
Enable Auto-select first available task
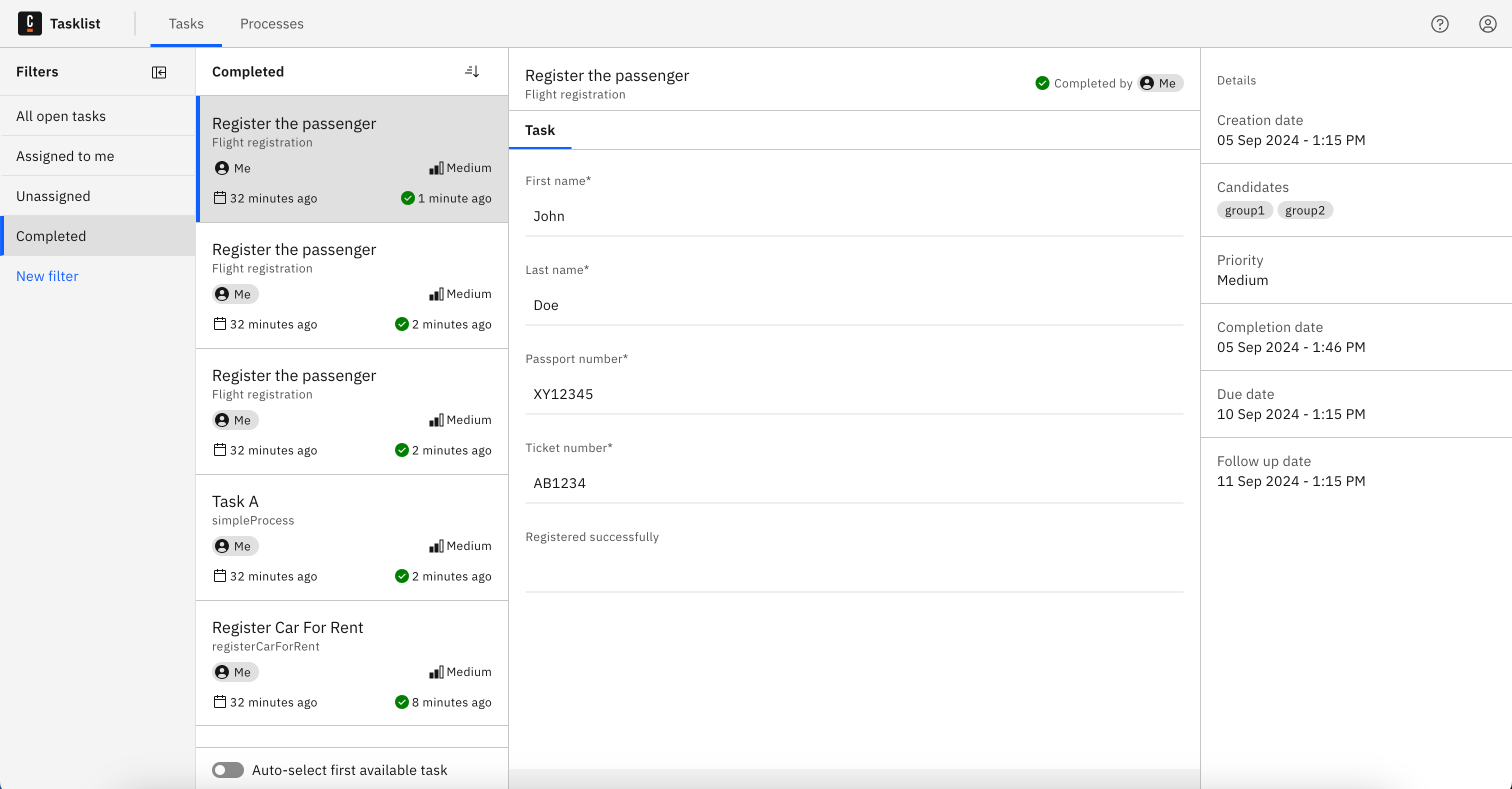pyautogui.click(x=228, y=769)
